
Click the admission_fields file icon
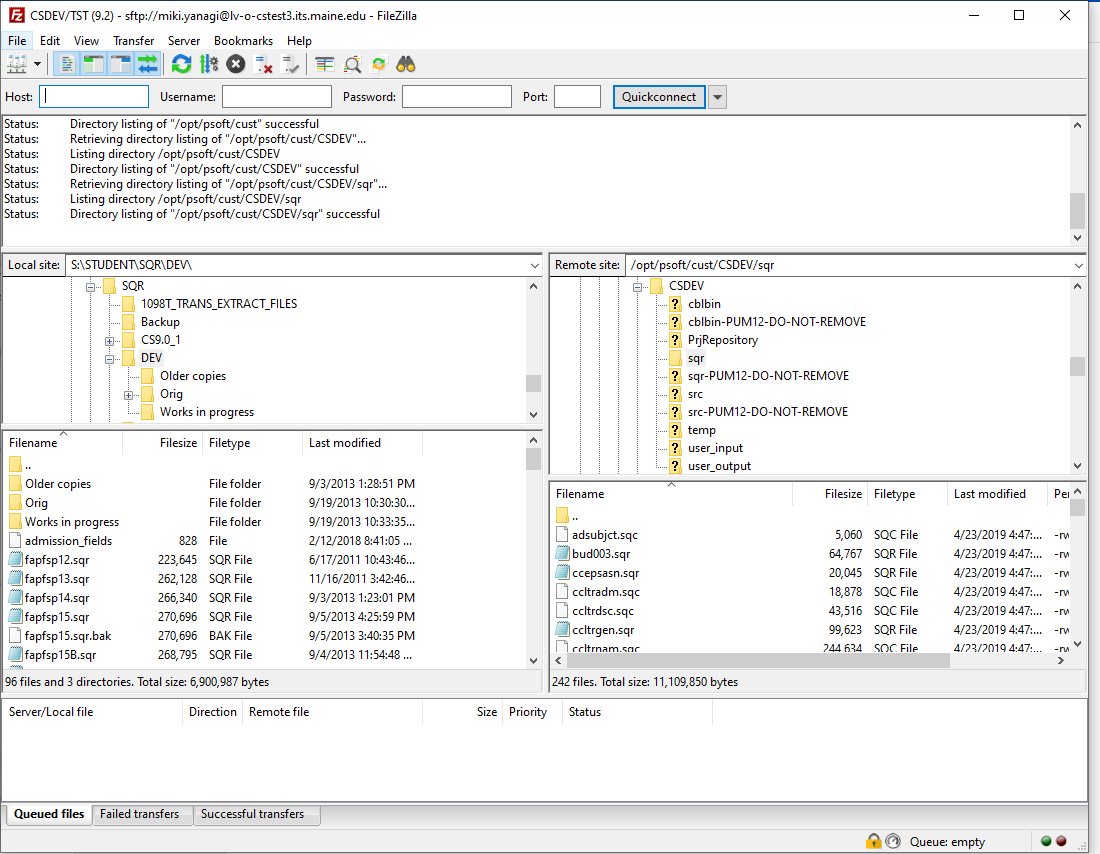[x=15, y=541]
